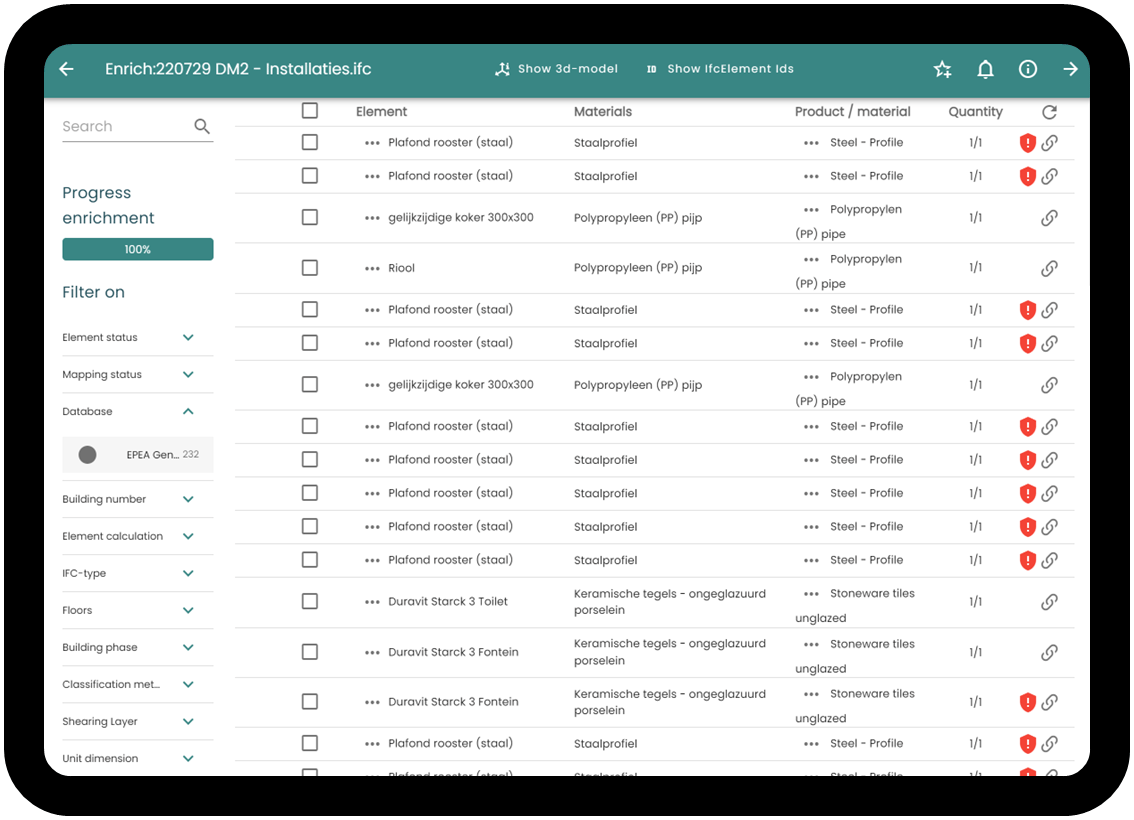The width and height of the screenshot is (1134, 820).
Task: Go forward with the right arrow icon
Action: tap(1070, 69)
